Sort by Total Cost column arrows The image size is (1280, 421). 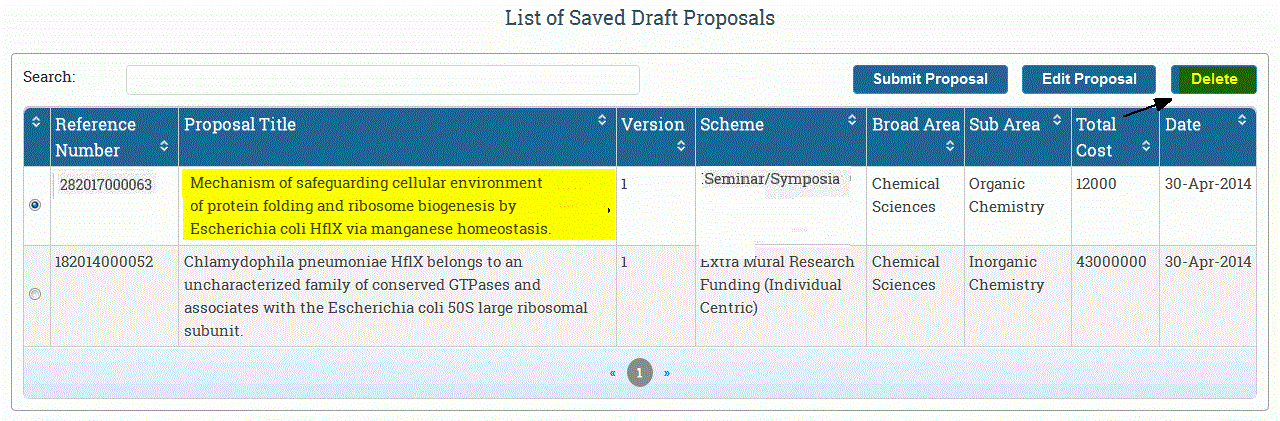point(1146,146)
